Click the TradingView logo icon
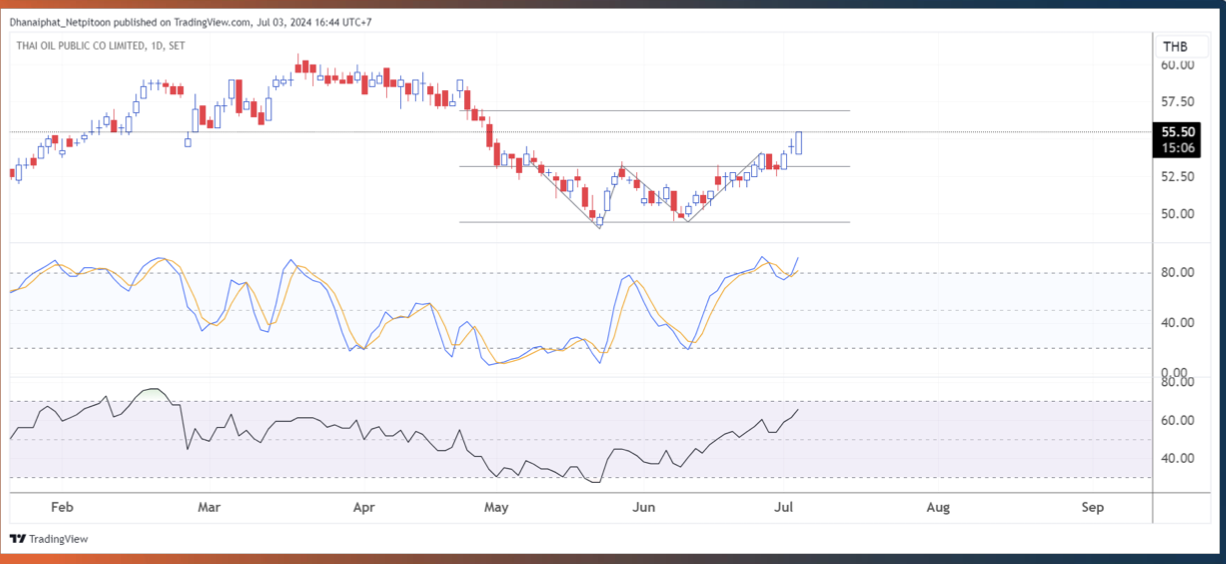 pos(17,539)
